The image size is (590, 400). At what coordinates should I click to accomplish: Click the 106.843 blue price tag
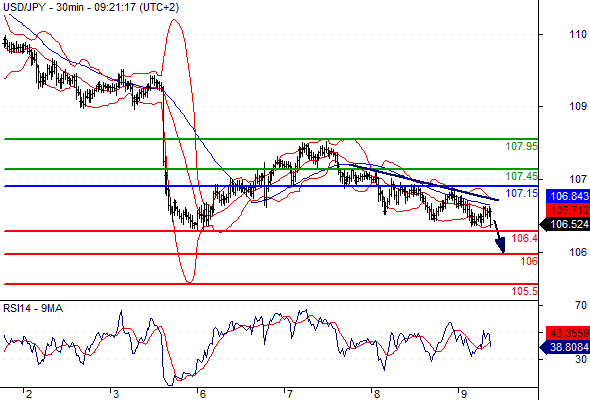click(x=568, y=196)
